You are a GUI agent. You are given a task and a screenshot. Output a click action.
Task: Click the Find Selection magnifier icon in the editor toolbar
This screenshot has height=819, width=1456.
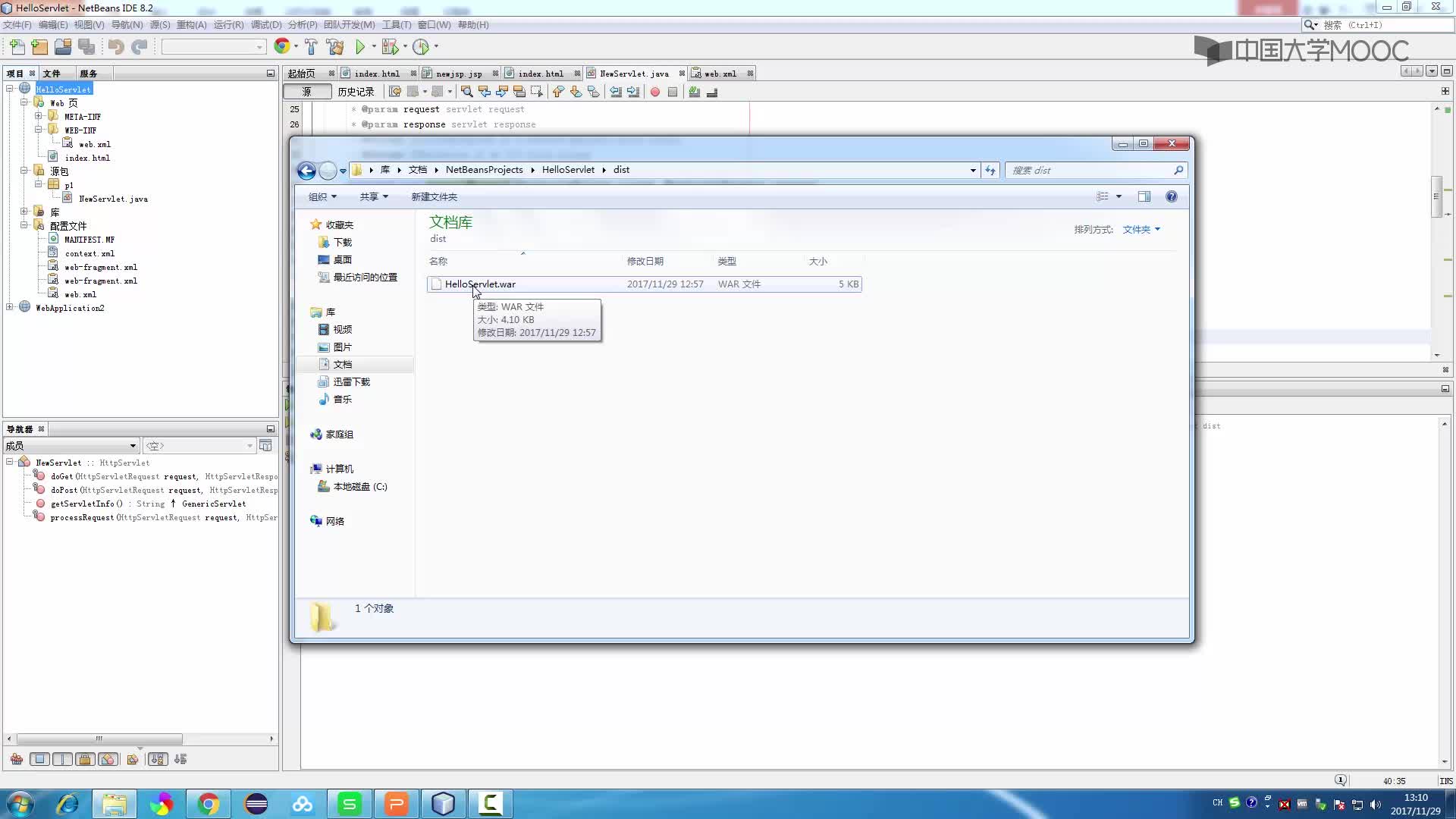[x=467, y=92]
